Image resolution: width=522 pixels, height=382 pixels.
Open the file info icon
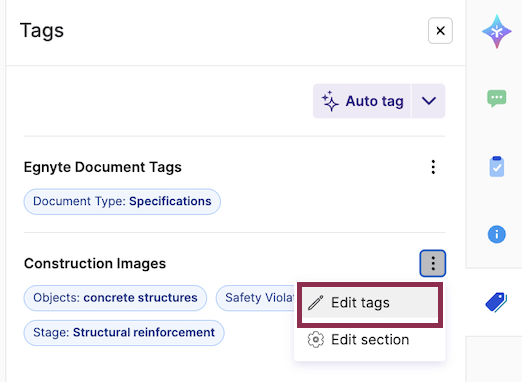[497, 234]
